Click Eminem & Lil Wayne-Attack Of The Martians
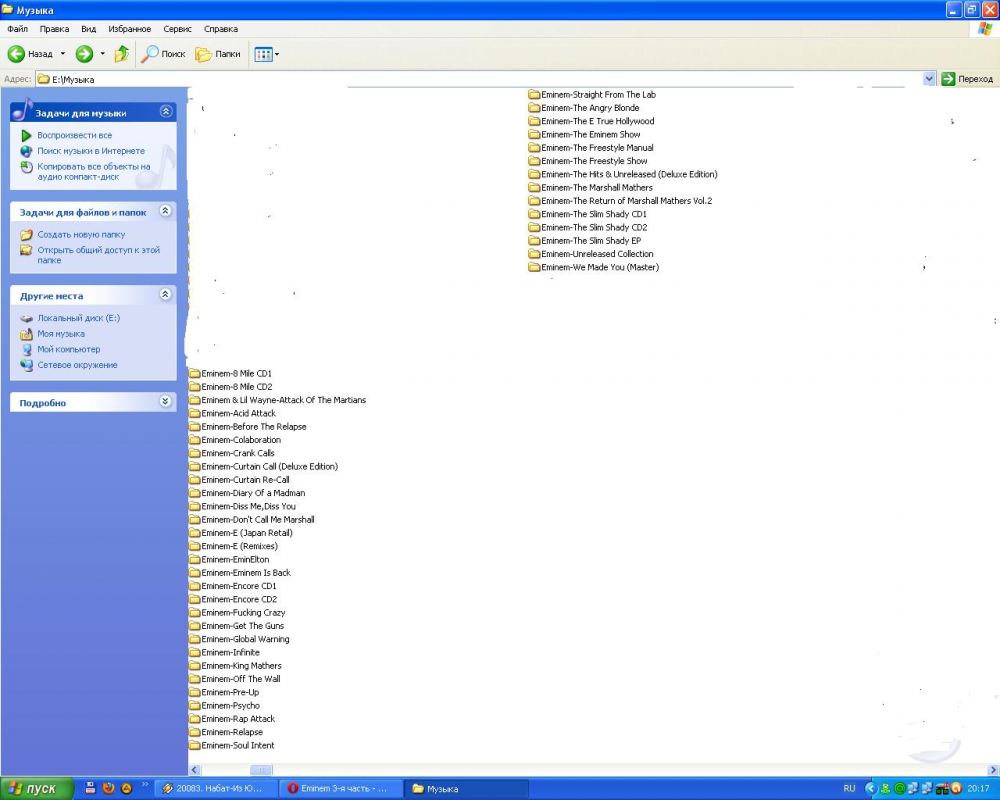The width and height of the screenshot is (1000, 800). [x=284, y=400]
